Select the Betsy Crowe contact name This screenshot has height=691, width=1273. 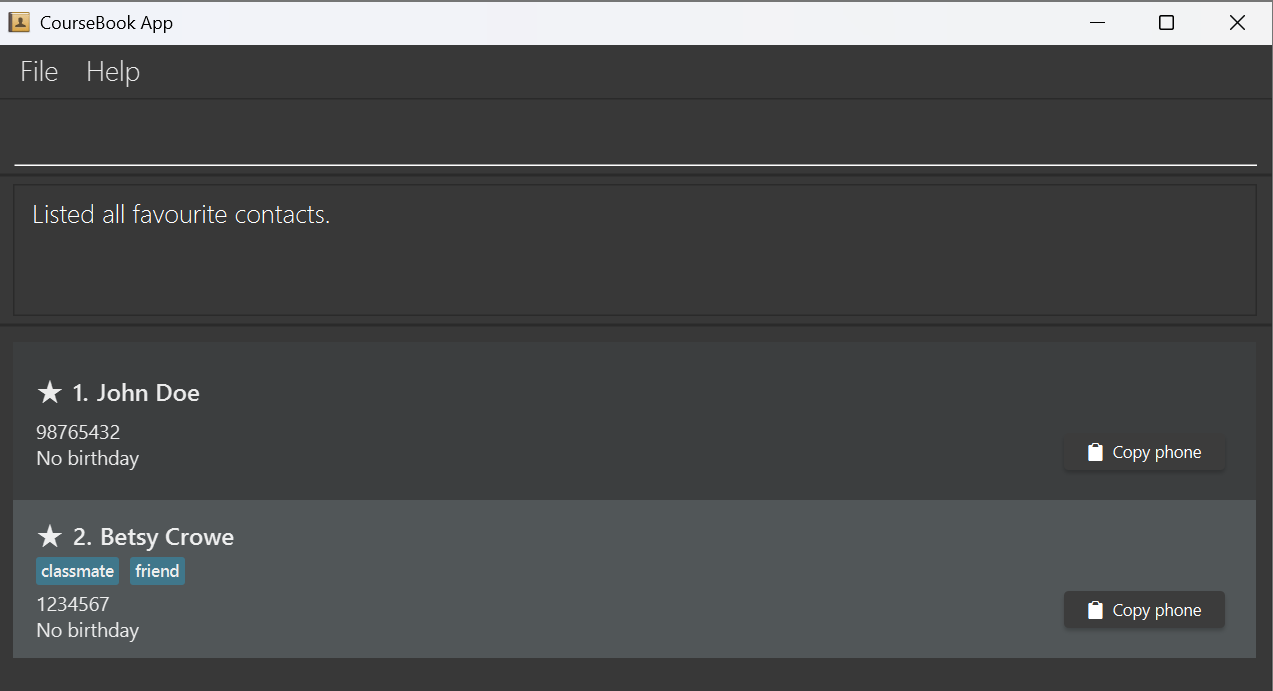(x=166, y=537)
